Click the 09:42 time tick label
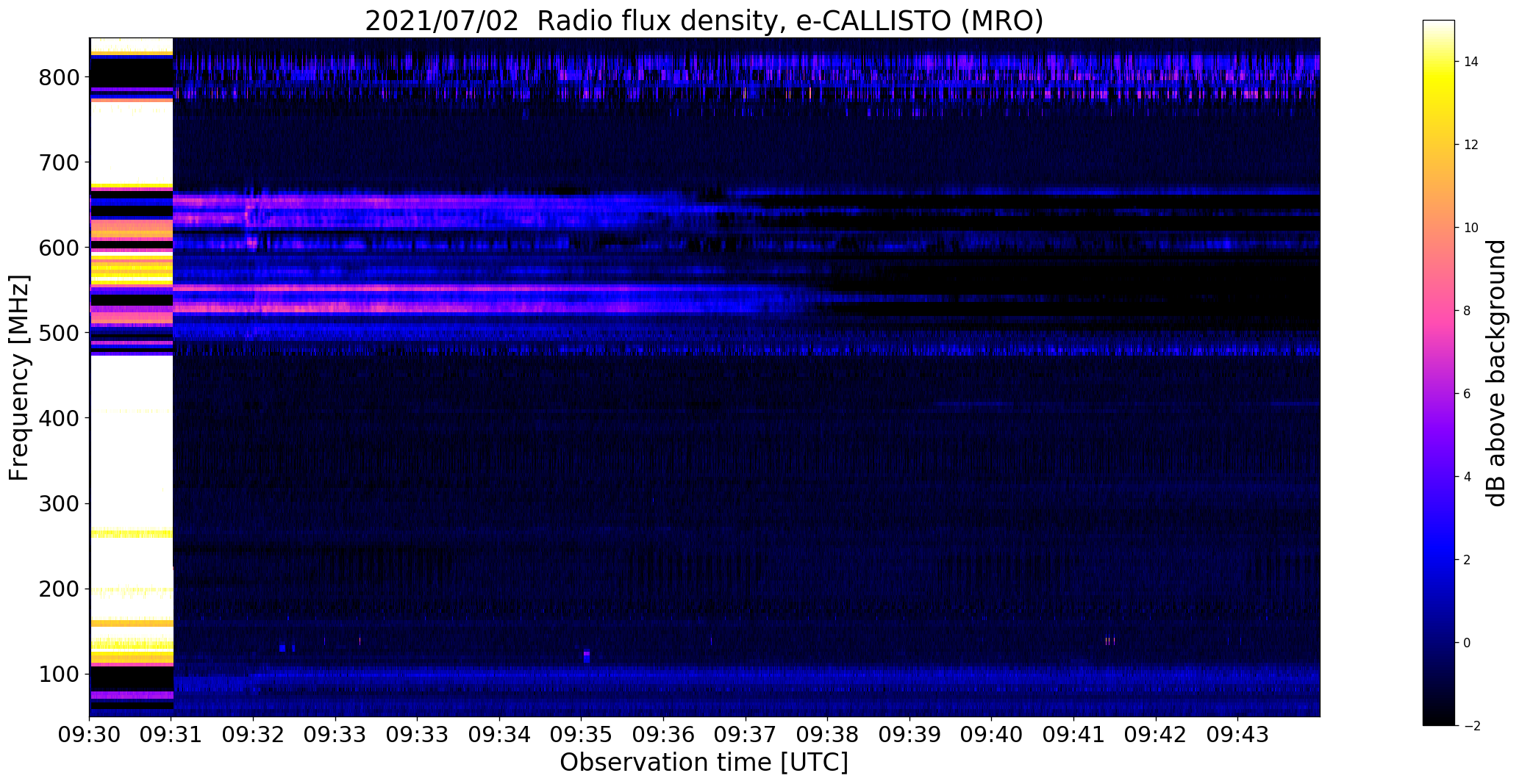Viewport: 1519px width, 784px height. [1156, 736]
